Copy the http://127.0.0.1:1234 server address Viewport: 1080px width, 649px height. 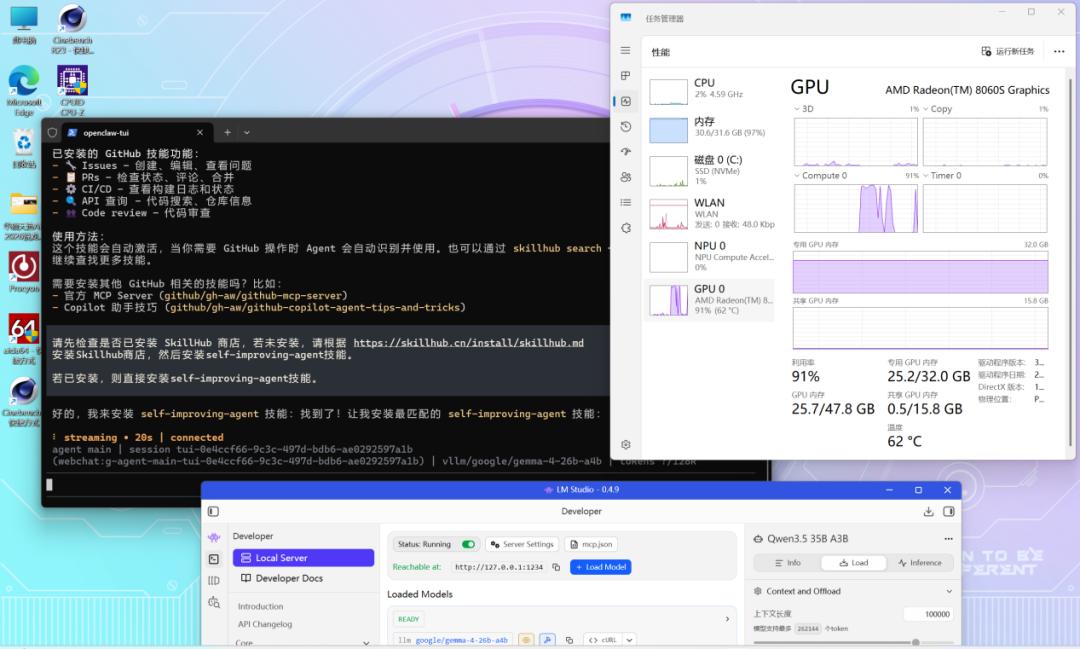pos(556,567)
